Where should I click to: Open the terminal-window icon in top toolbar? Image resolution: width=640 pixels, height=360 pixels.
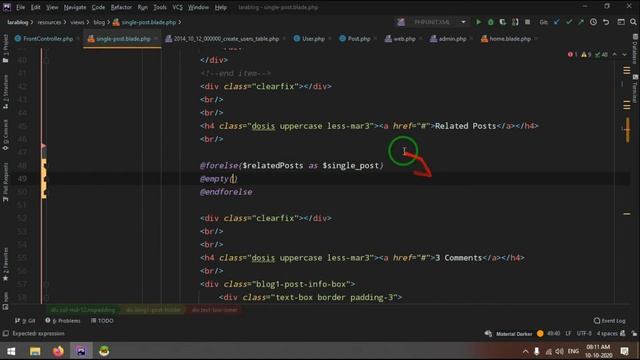621,22
